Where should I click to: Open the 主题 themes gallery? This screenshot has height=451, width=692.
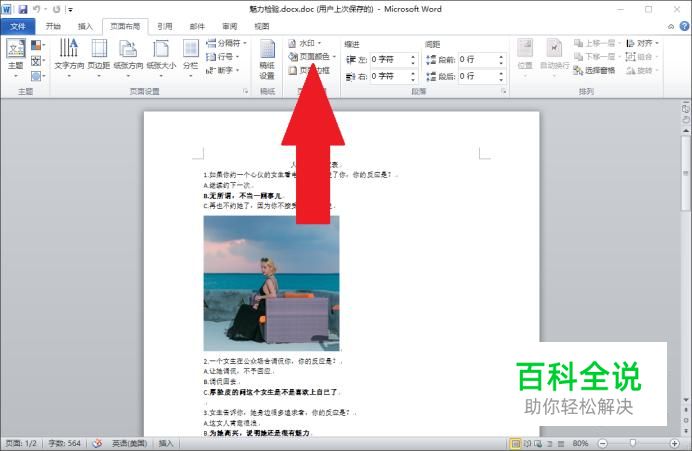click(x=16, y=58)
